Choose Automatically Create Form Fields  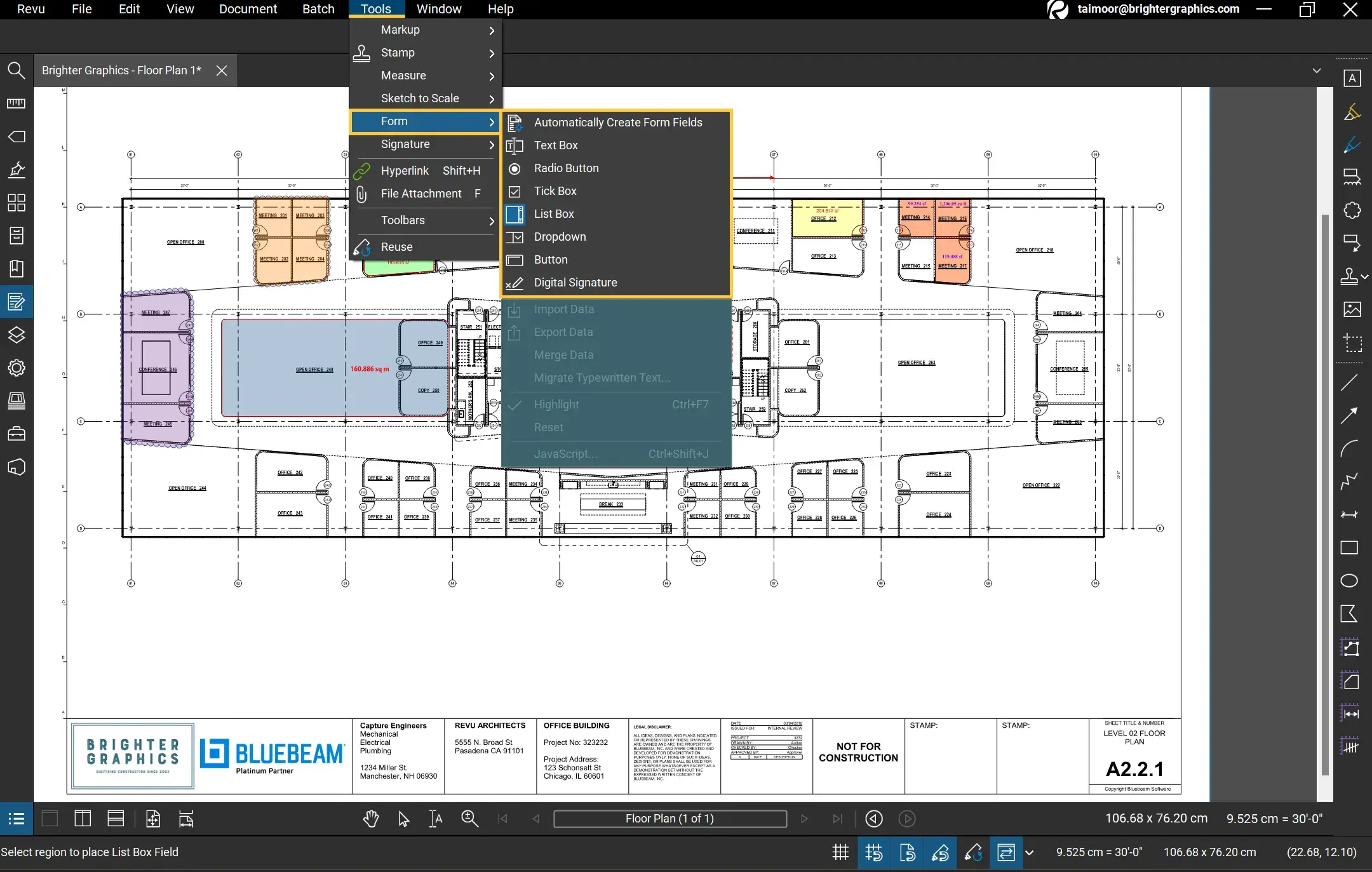tap(616, 123)
